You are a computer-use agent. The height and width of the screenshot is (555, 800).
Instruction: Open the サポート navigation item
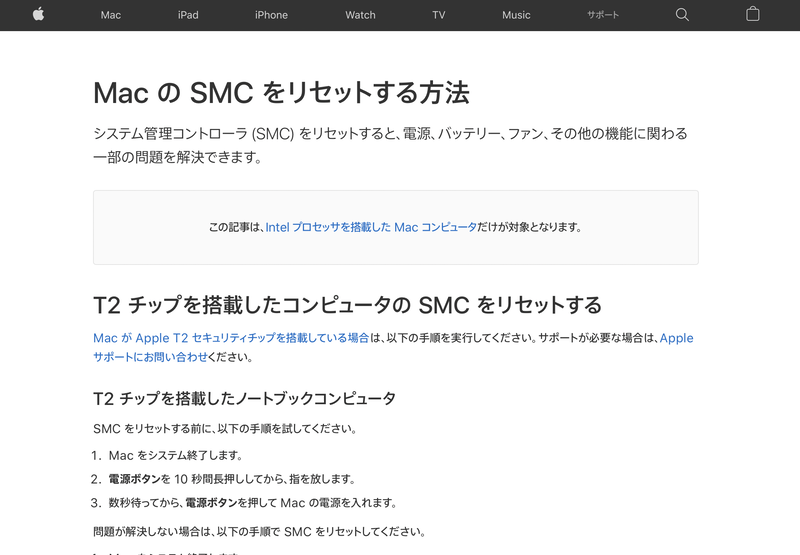click(x=603, y=15)
